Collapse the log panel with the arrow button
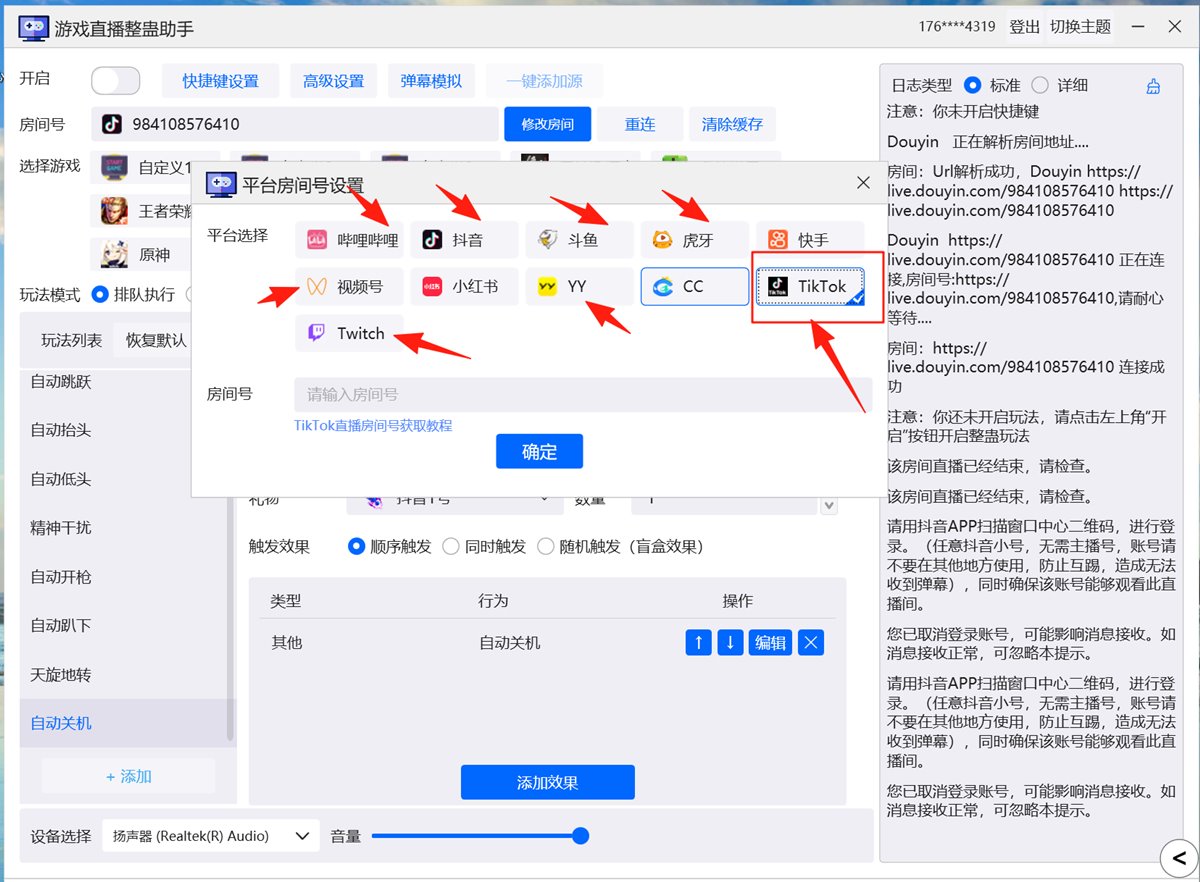1200x882 pixels. 1179,858
